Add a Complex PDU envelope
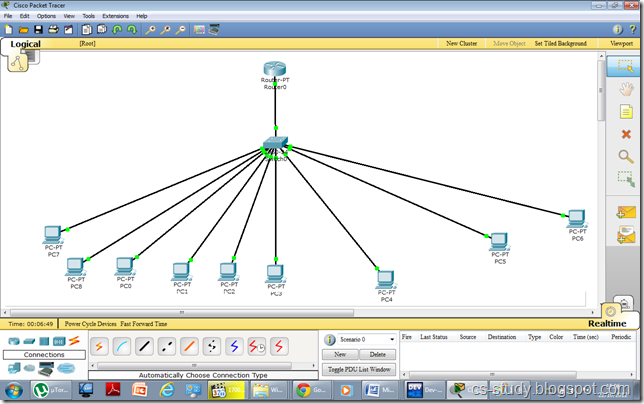The image size is (644, 404). tap(626, 235)
